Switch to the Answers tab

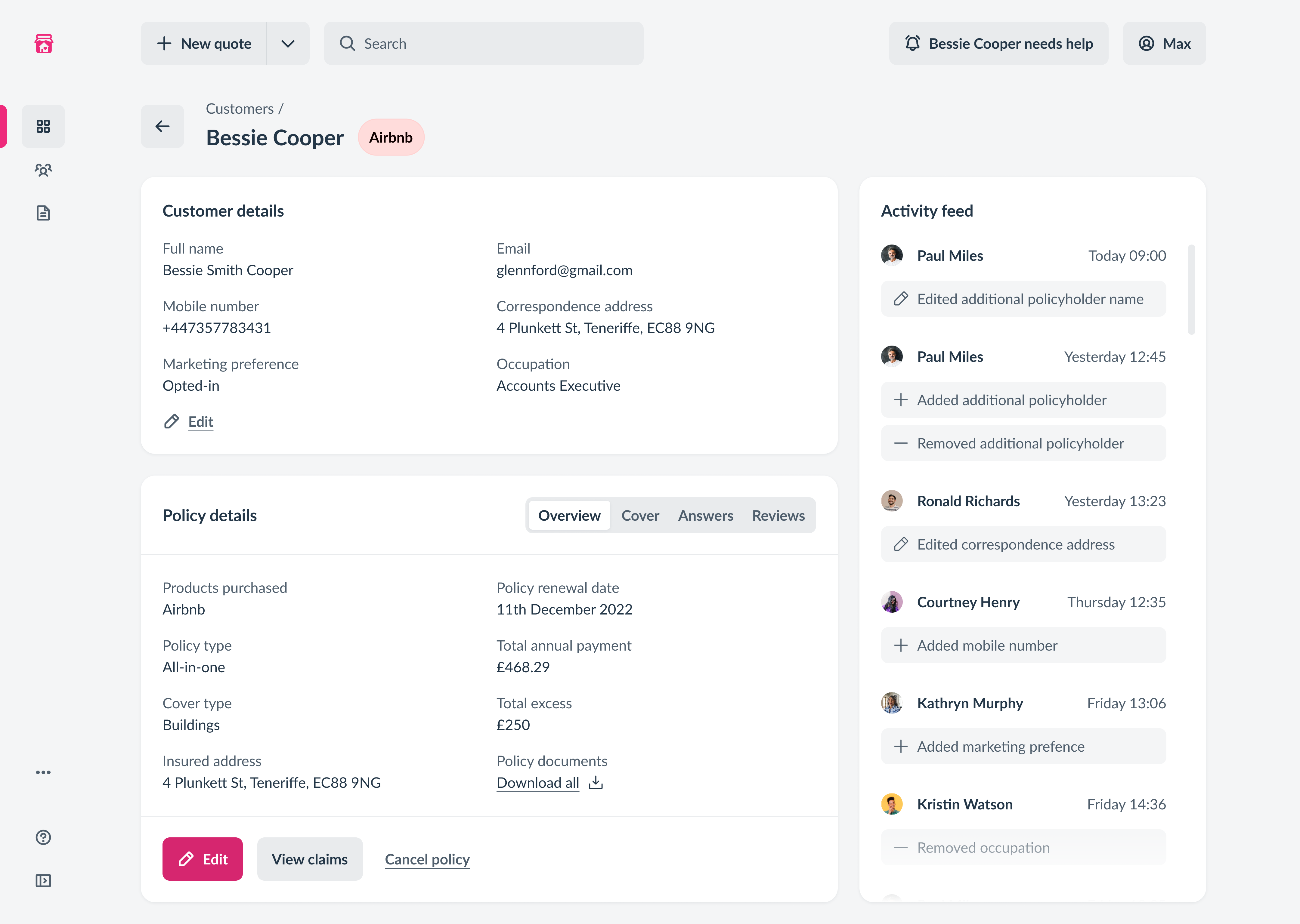click(x=705, y=516)
